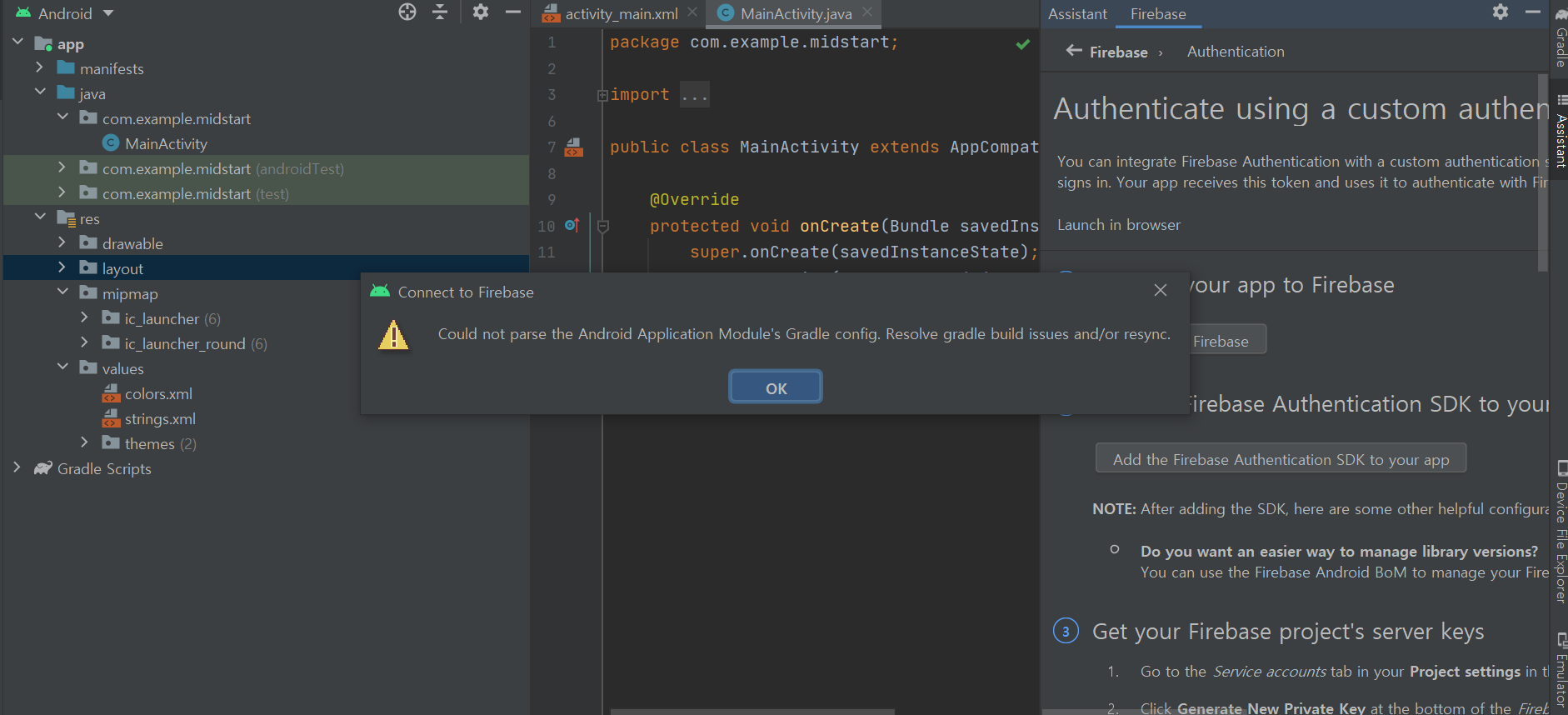
Task: Click the Launch in browser link
Action: tap(1119, 225)
